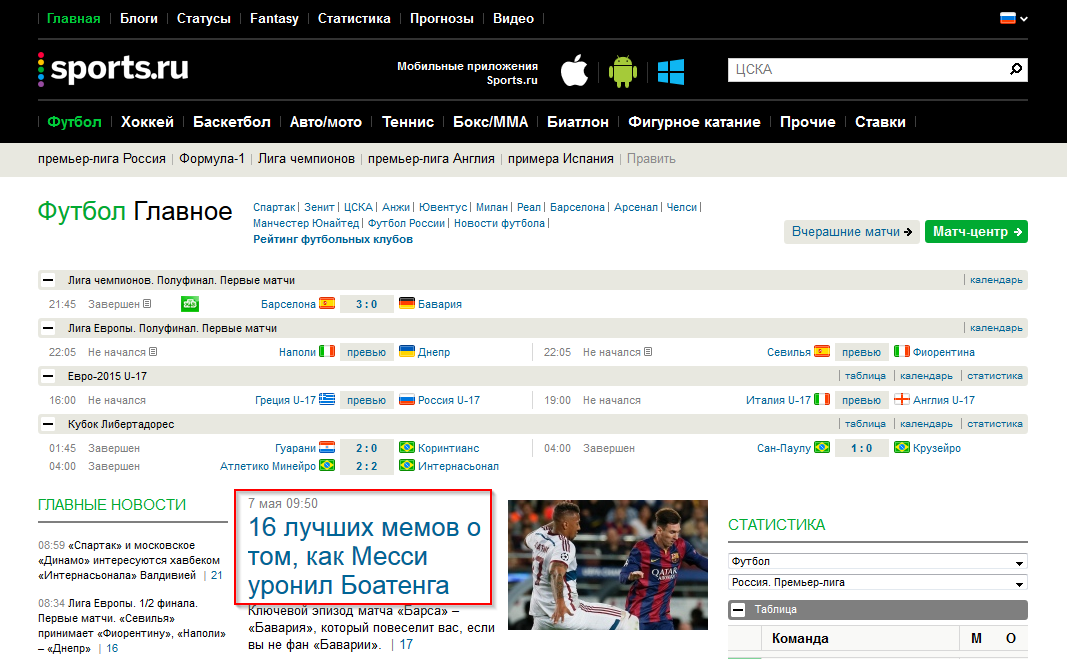Open календарь link for Лига чемпионов
This screenshot has width=1067, height=659.
pyautogui.click(x=996, y=280)
